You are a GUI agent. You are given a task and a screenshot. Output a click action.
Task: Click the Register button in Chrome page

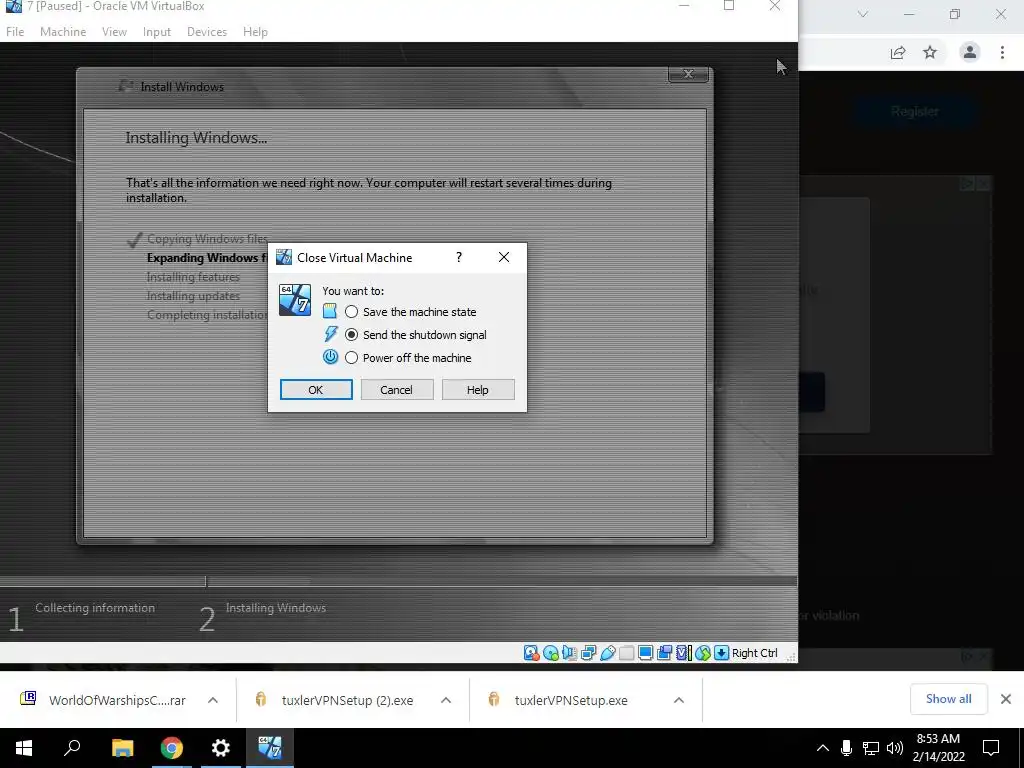click(x=915, y=111)
